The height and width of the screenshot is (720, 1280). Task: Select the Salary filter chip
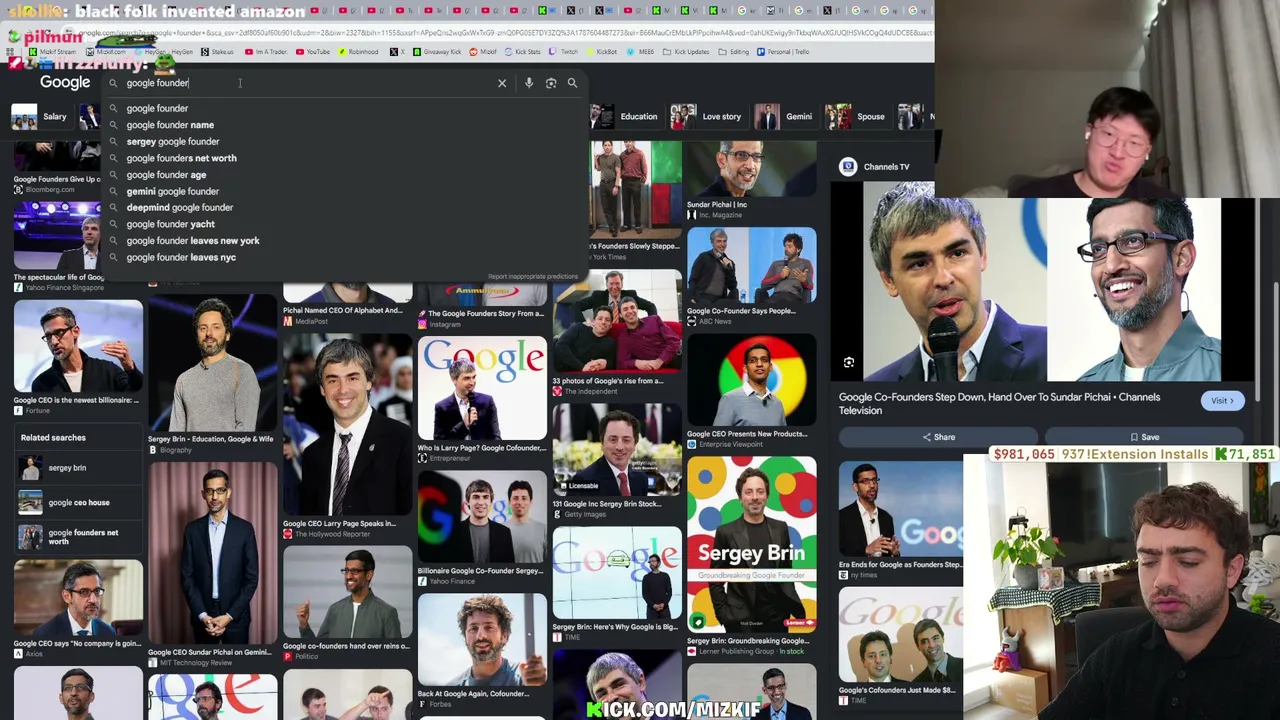coord(40,117)
